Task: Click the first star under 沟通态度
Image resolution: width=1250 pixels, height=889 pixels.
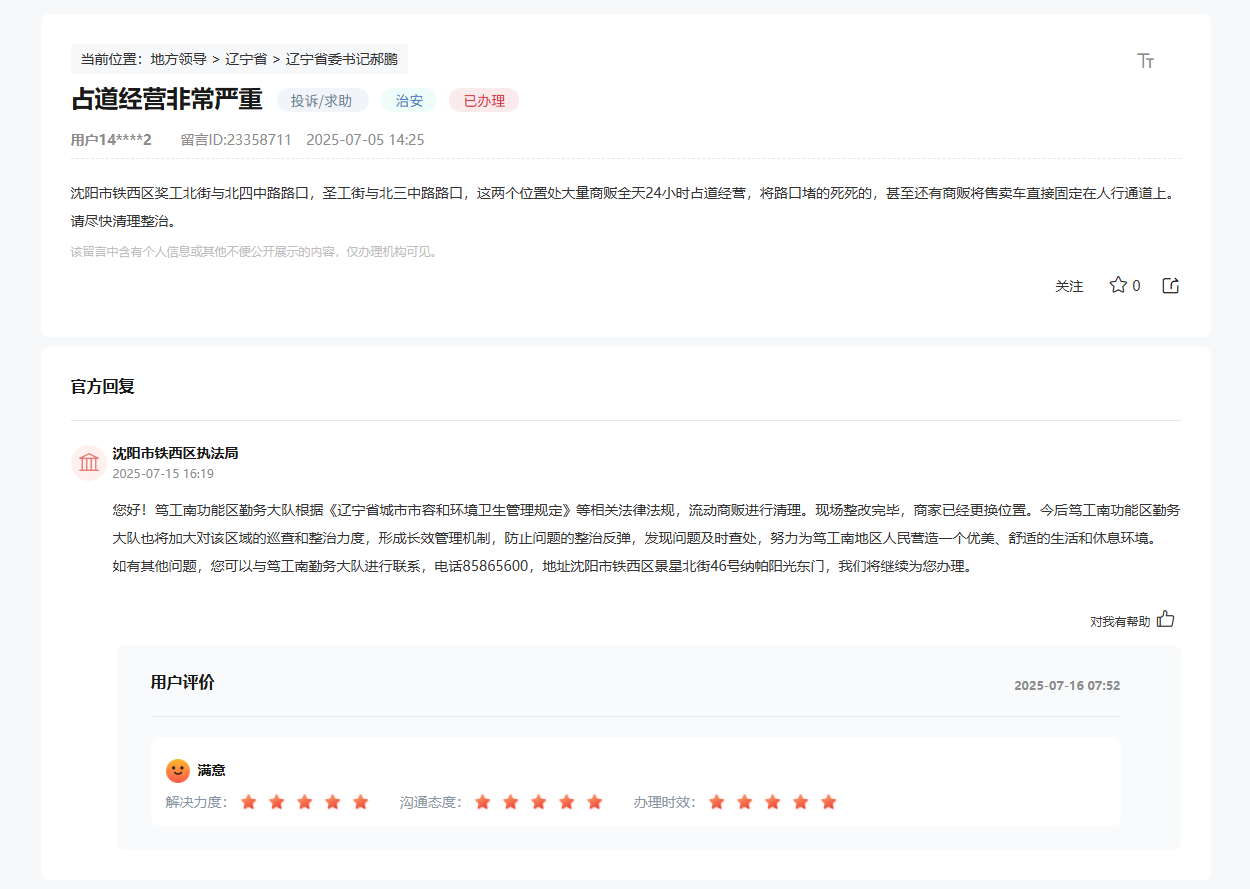Action: (x=482, y=801)
